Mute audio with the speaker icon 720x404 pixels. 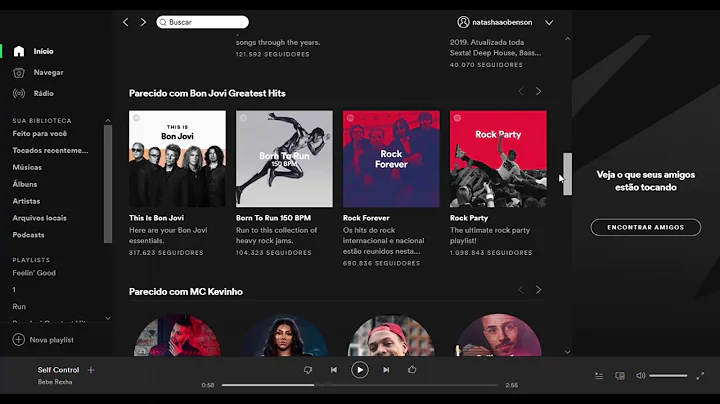tap(641, 376)
